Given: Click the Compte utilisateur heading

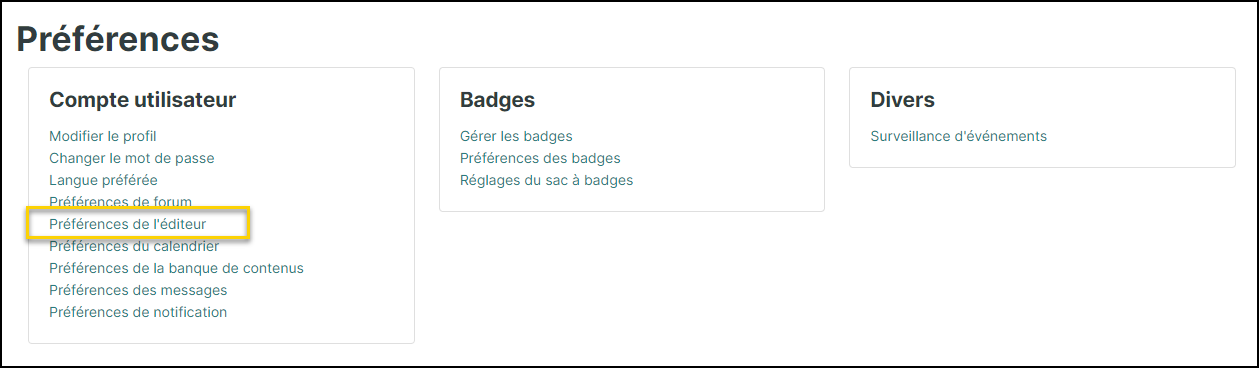Looking at the screenshot, I should coord(143,100).
